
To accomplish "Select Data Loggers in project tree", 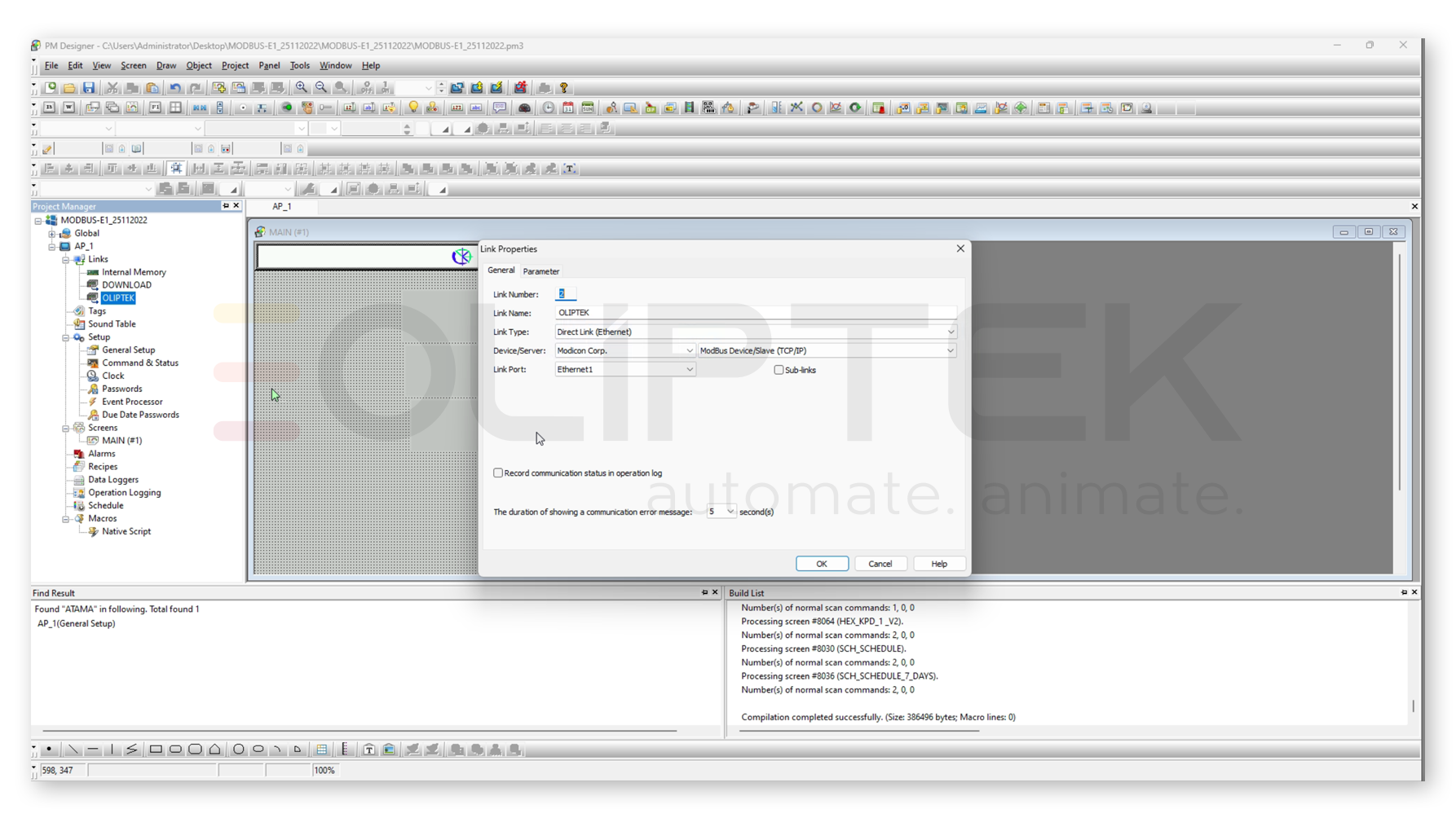I will point(113,480).
